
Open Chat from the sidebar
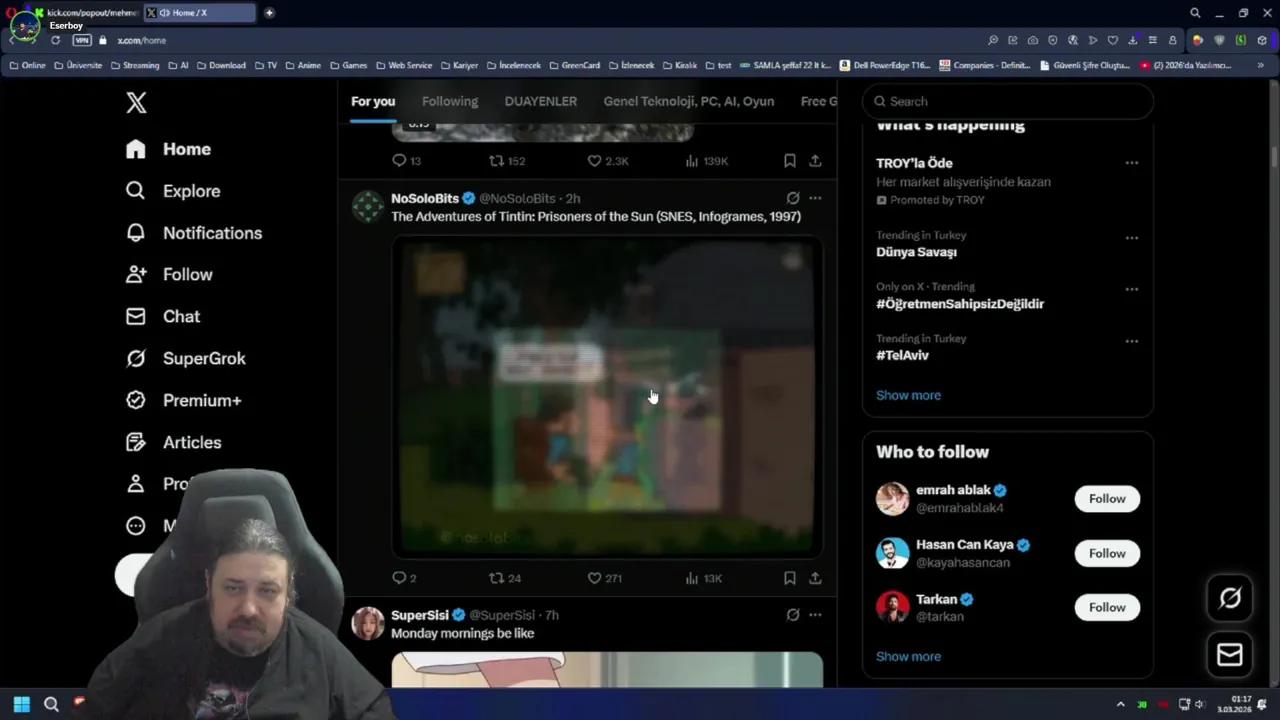click(162, 317)
